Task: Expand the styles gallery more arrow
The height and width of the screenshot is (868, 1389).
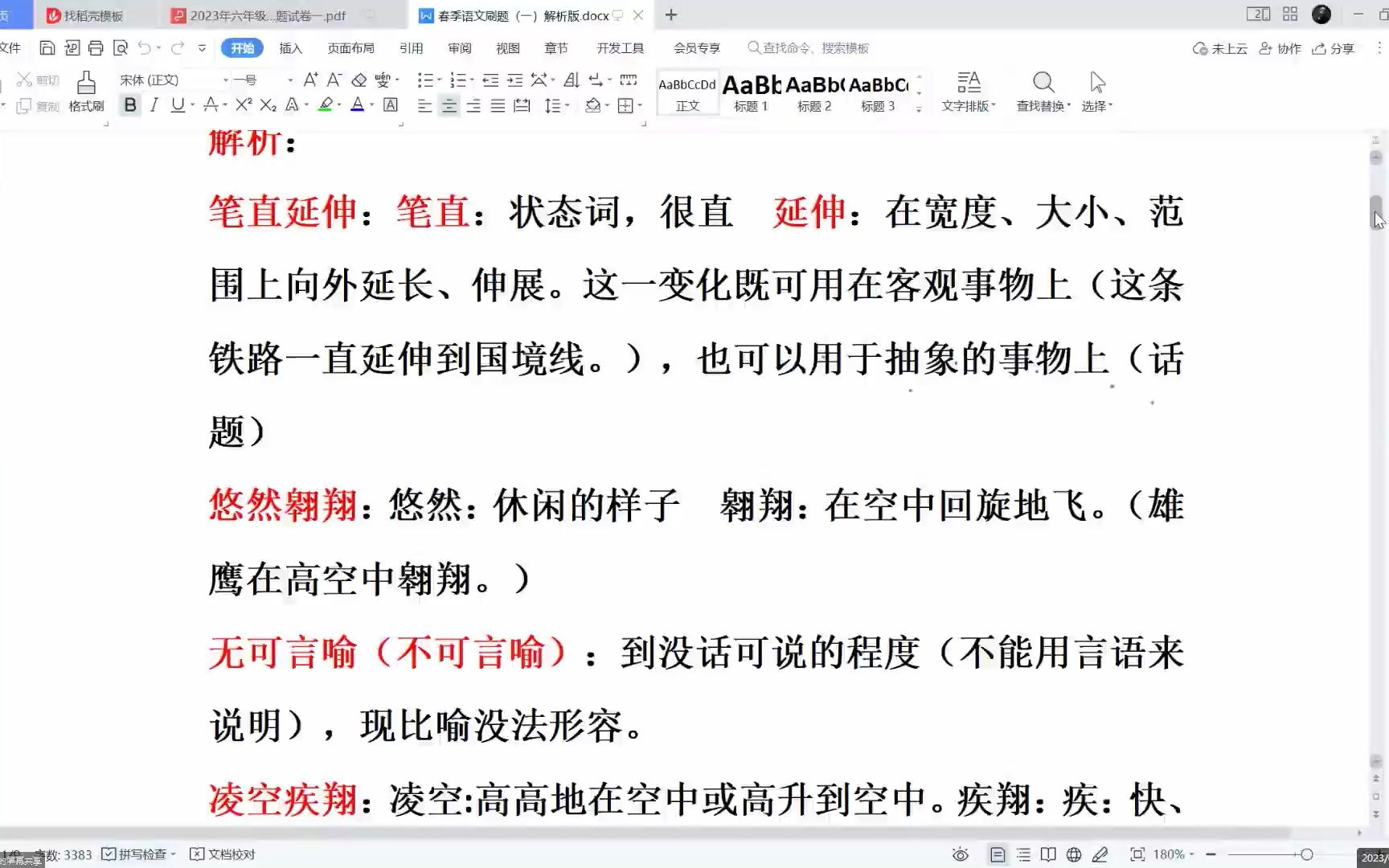Action: coord(919,108)
